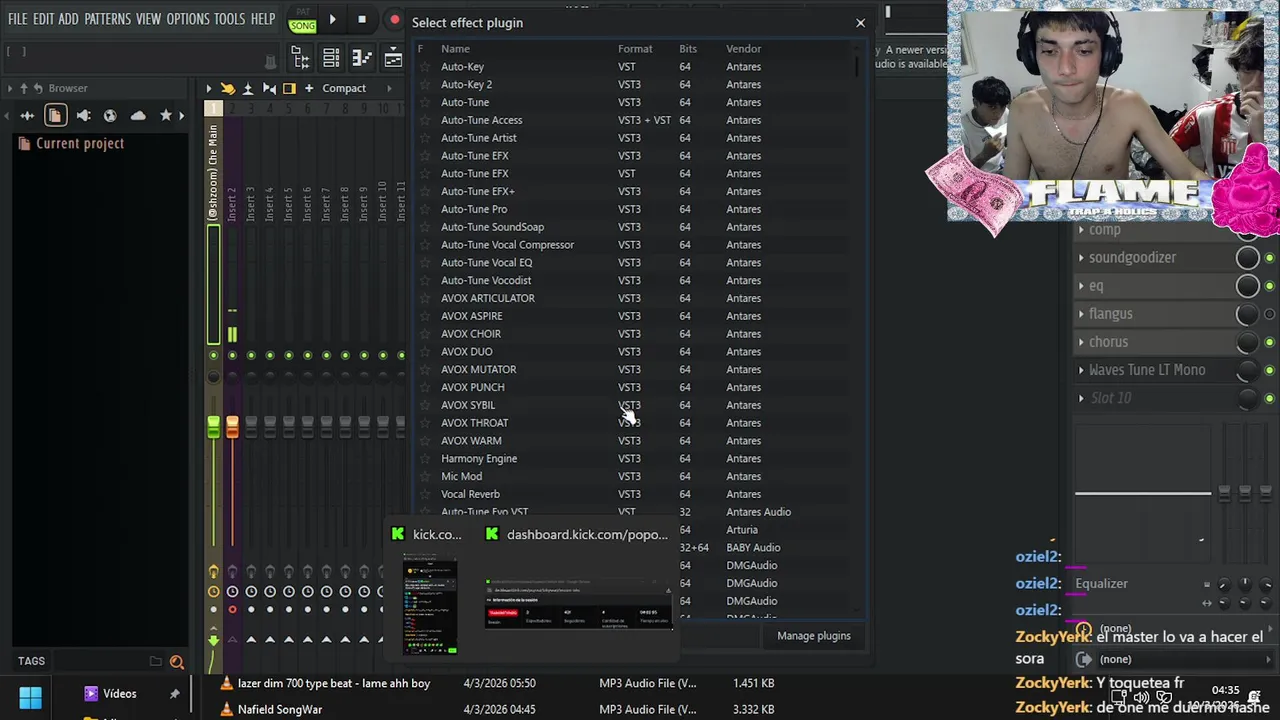
Task: Toggle the mixer orange panel view icon
Action: [289, 88]
